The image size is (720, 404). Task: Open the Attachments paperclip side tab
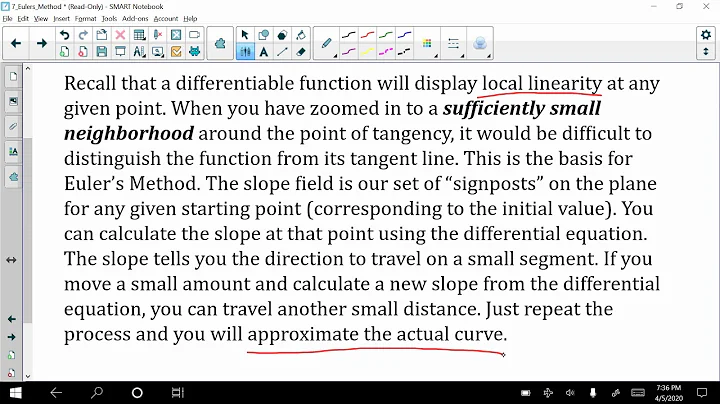13,126
